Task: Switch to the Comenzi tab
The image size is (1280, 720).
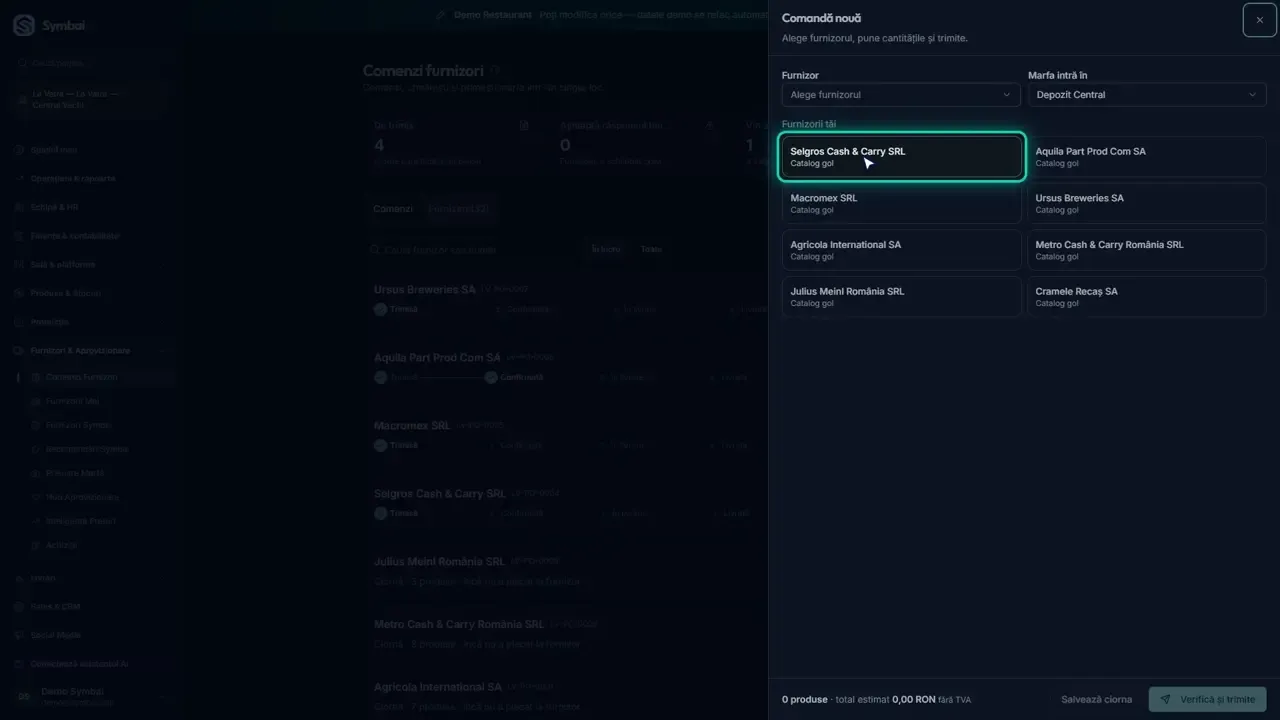Action: point(393,209)
